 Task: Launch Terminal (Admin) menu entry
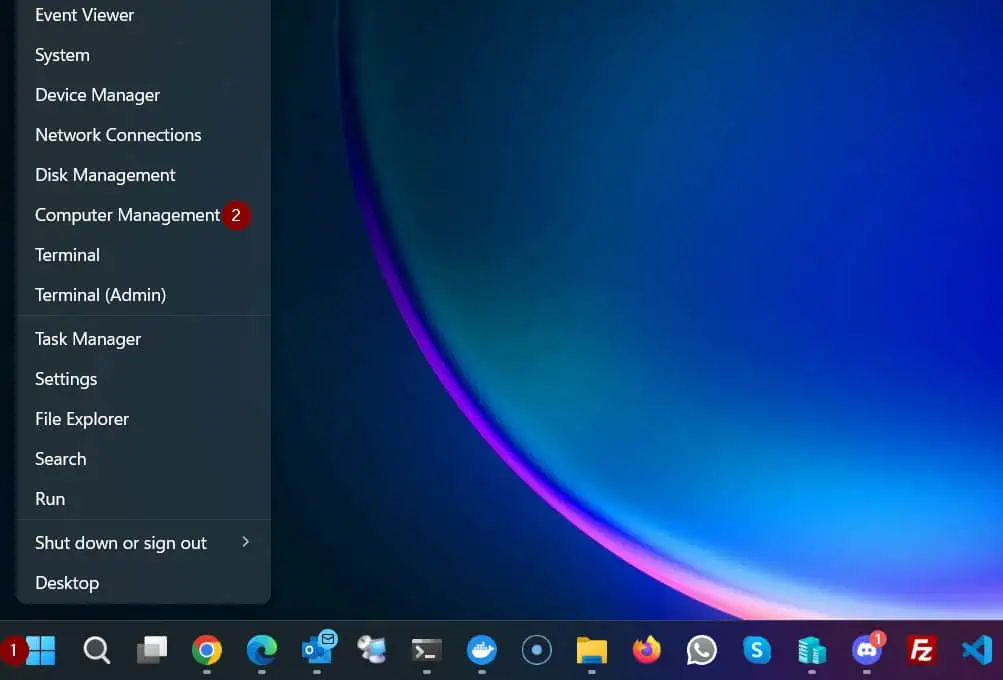143,295
